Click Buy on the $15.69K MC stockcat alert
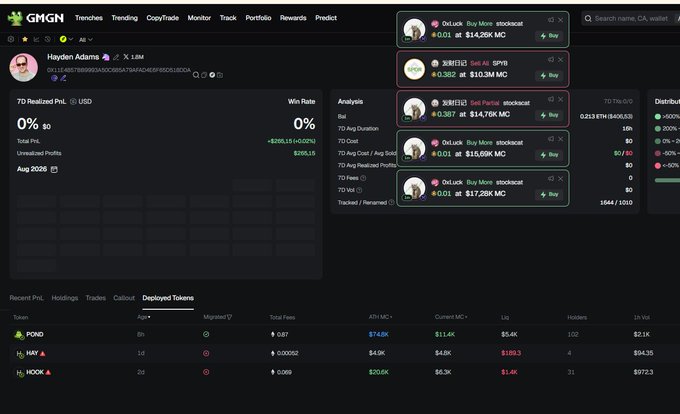Viewport: 680px width, 414px height. click(549, 154)
